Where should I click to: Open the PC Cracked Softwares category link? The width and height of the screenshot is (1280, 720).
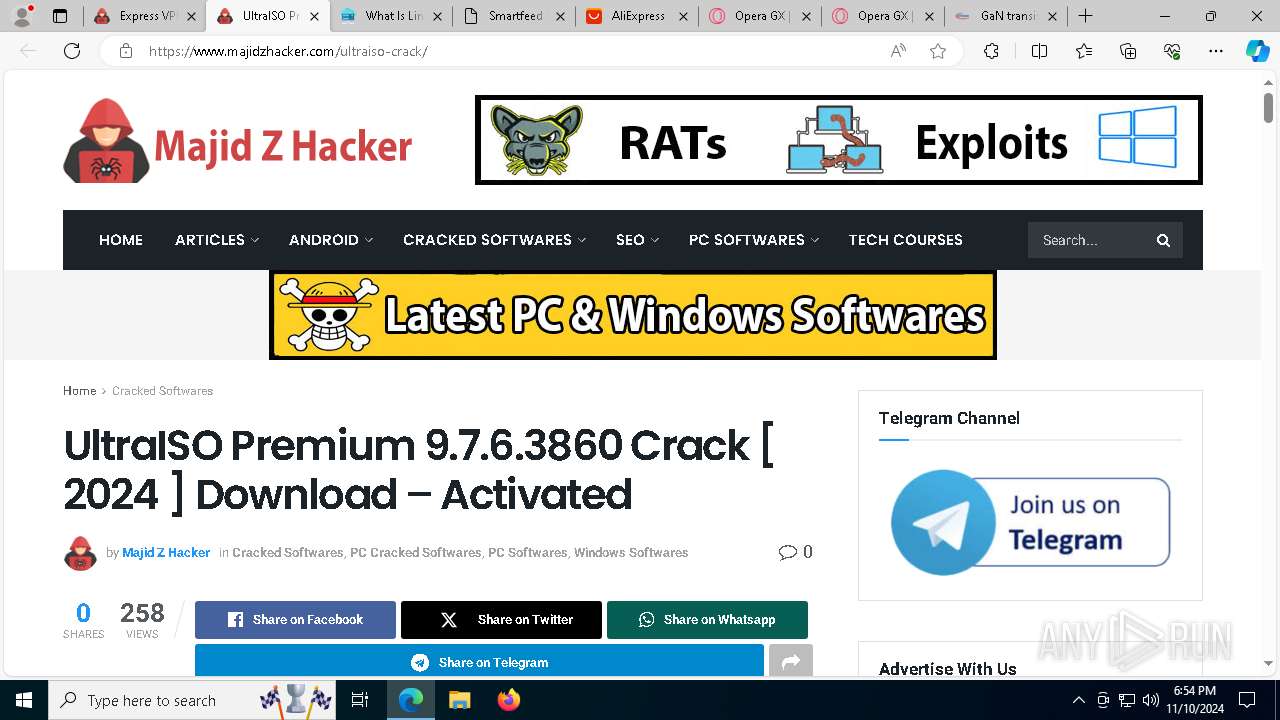[x=415, y=552]
